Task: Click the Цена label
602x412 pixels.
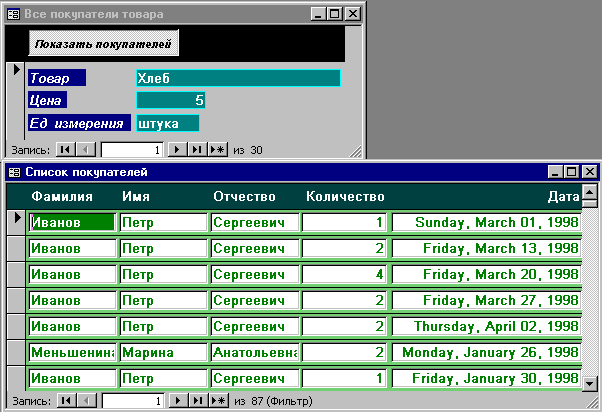Action: pyautogui.click(x=47, y=100)
